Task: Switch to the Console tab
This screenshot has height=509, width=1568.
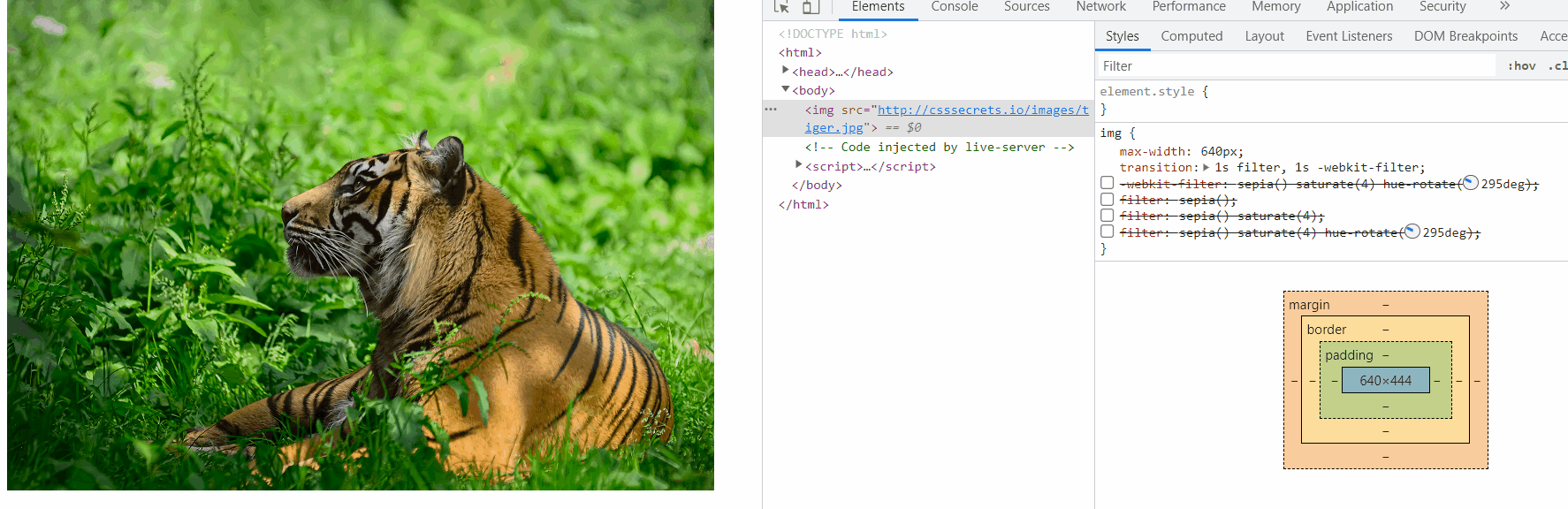Action: (x=955, y=7)
